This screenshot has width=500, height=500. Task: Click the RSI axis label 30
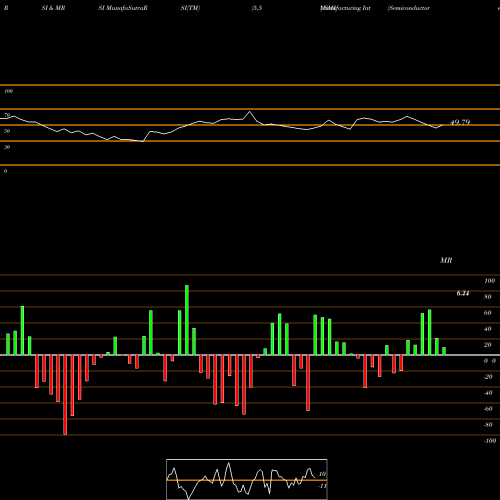coord(7,147)
